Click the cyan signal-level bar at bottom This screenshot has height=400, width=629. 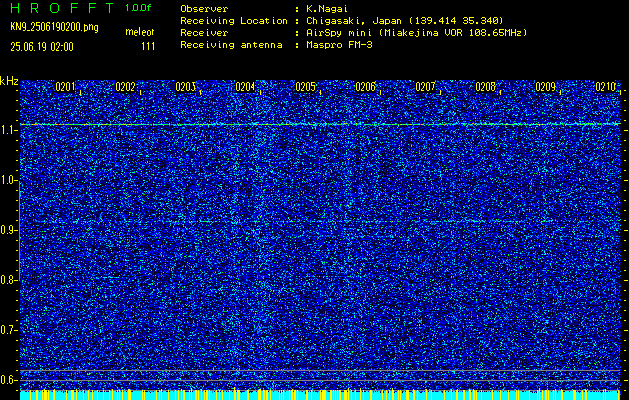coord(320,395)
